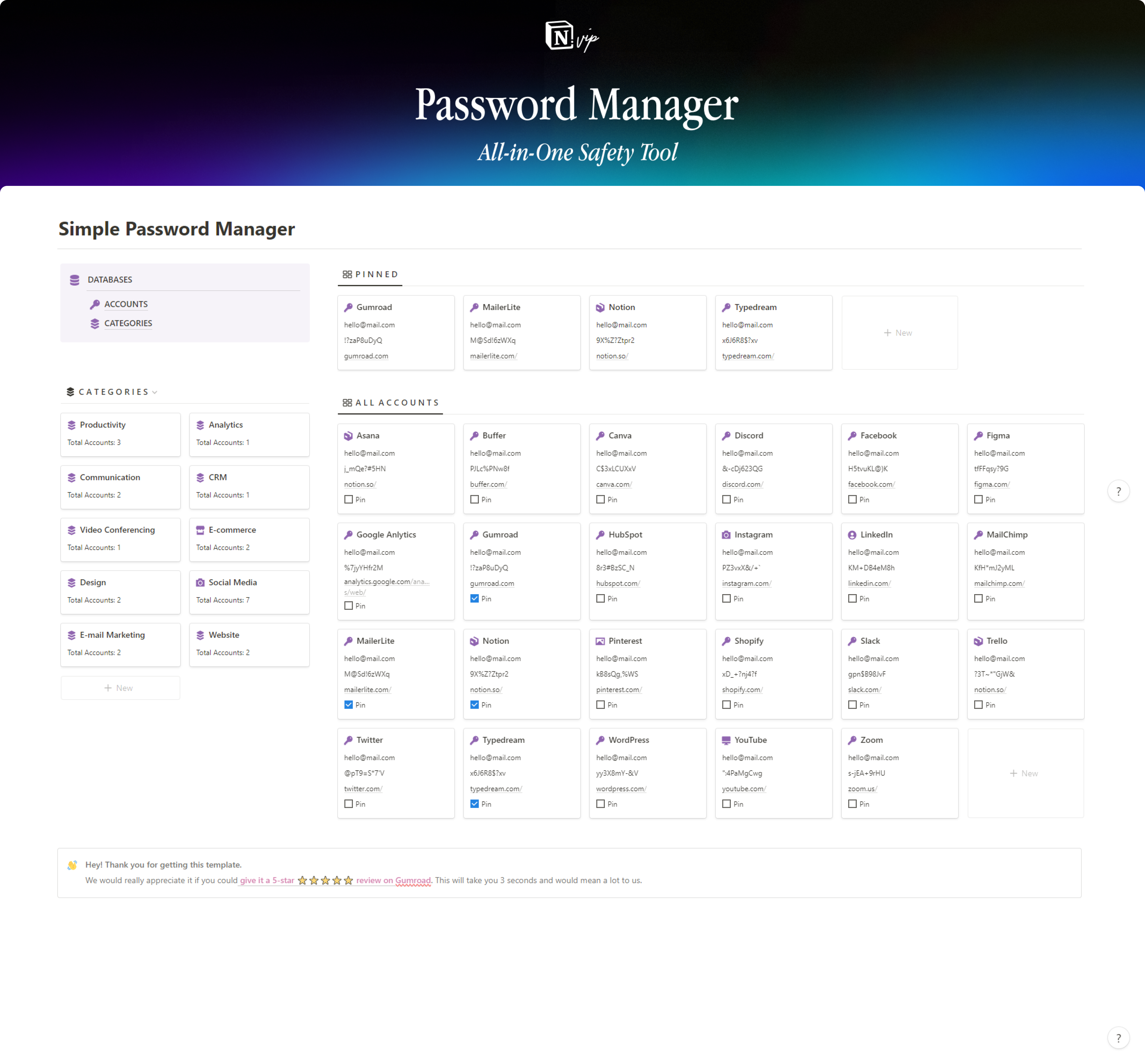Select the PINNED view tab
The height and width of the screenshot is (1064, 1145).
[370, 275]
